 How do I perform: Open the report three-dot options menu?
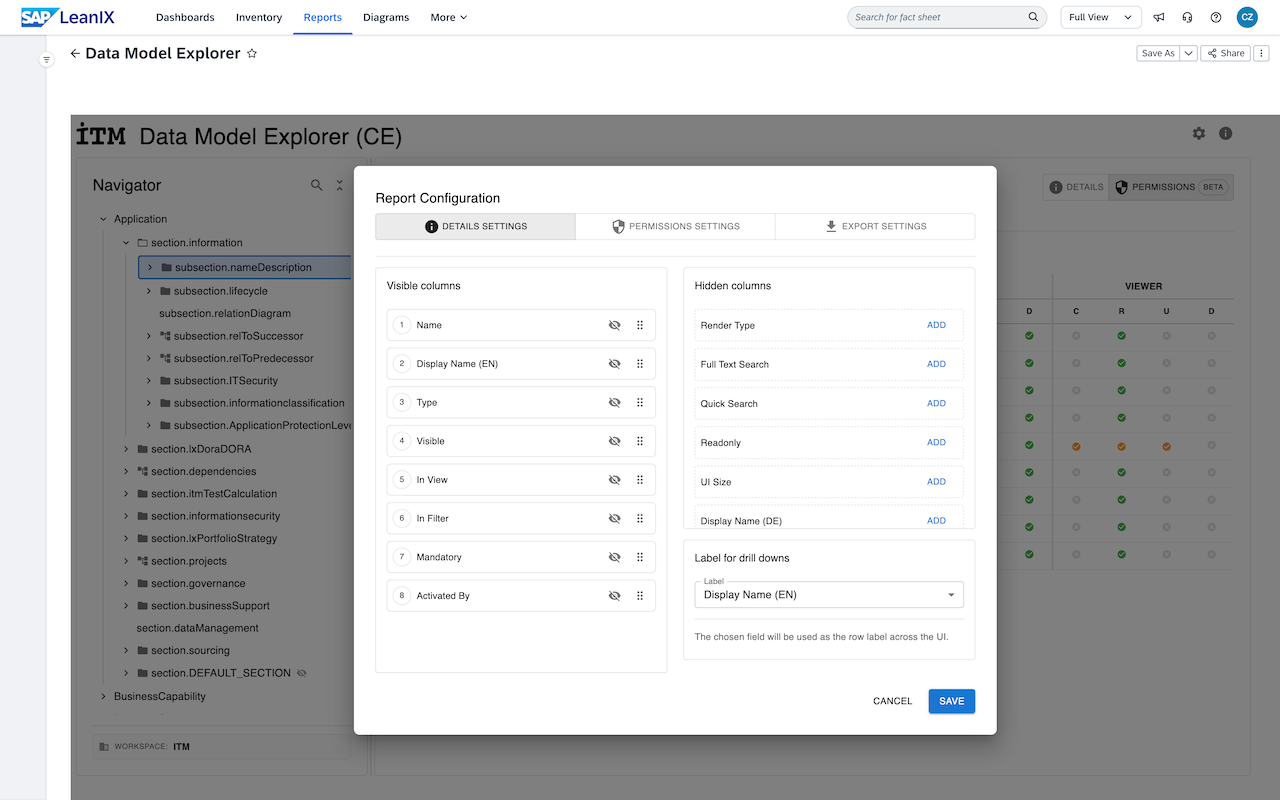1261,53
